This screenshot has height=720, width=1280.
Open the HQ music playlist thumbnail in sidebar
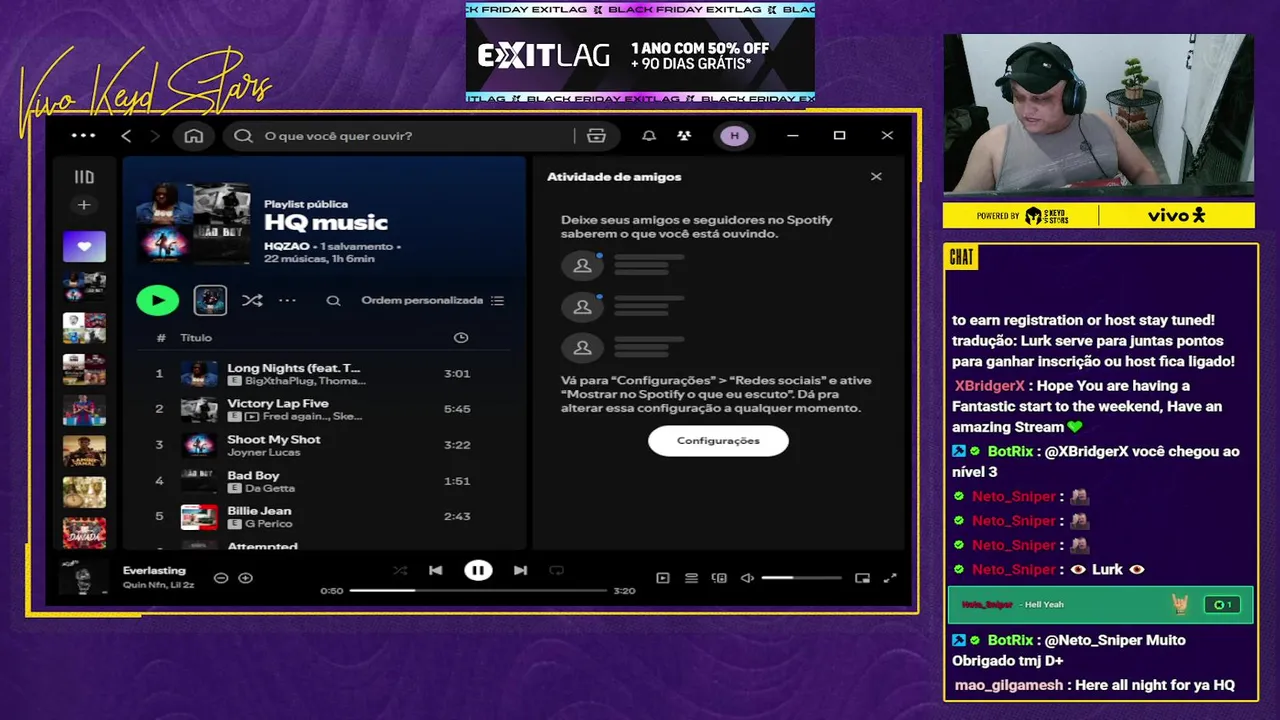(84, 287)
